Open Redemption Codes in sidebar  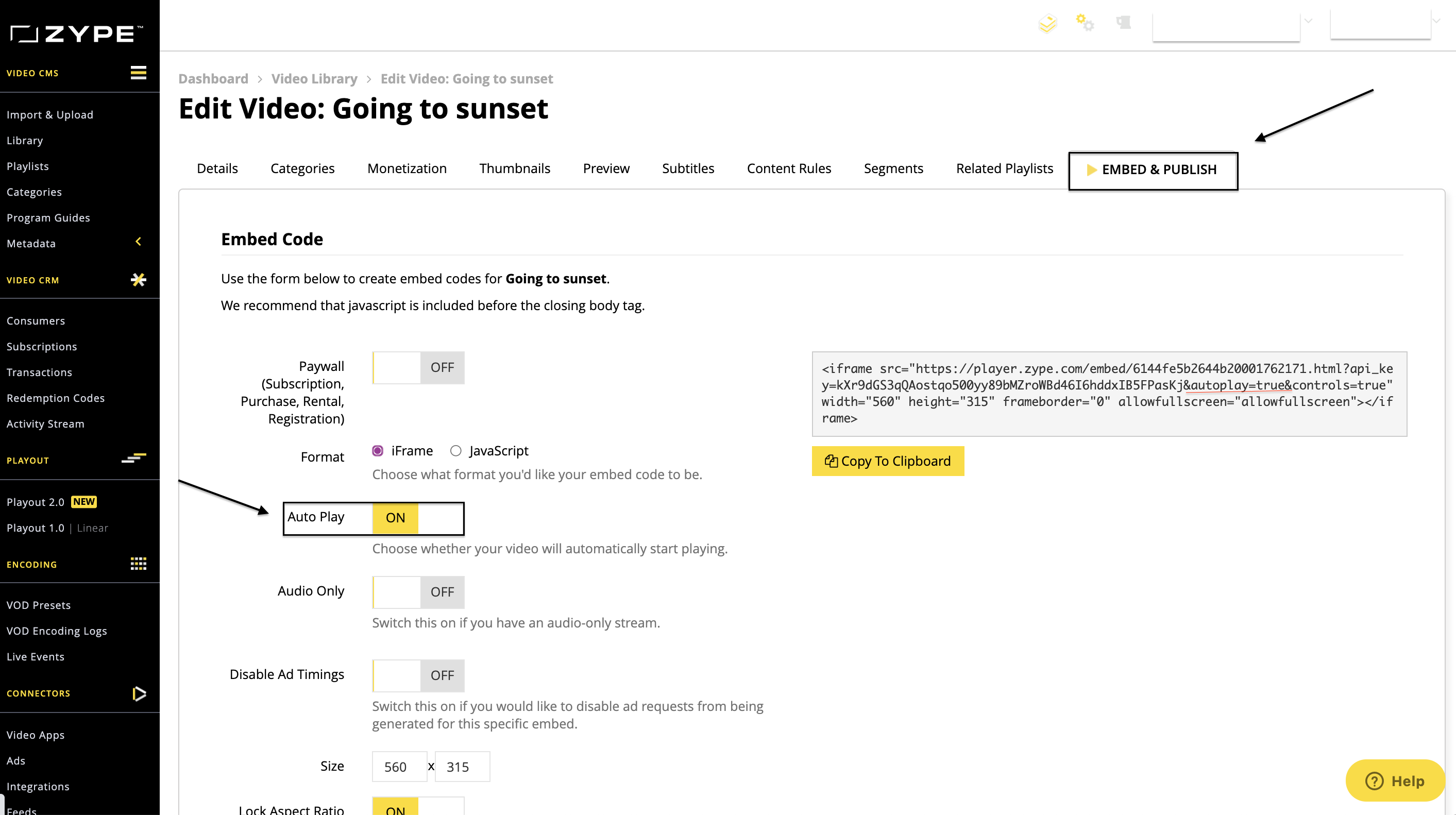pyautogui.click(x=56, y=398)
